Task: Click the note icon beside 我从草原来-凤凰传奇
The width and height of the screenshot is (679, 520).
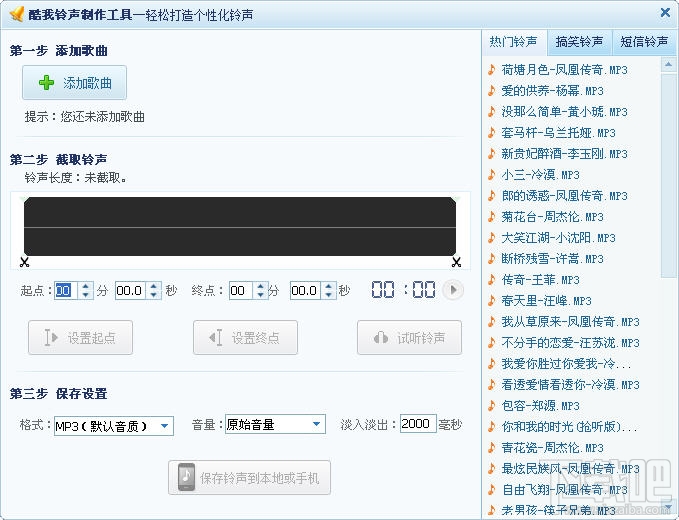Action: click(491, 322)
